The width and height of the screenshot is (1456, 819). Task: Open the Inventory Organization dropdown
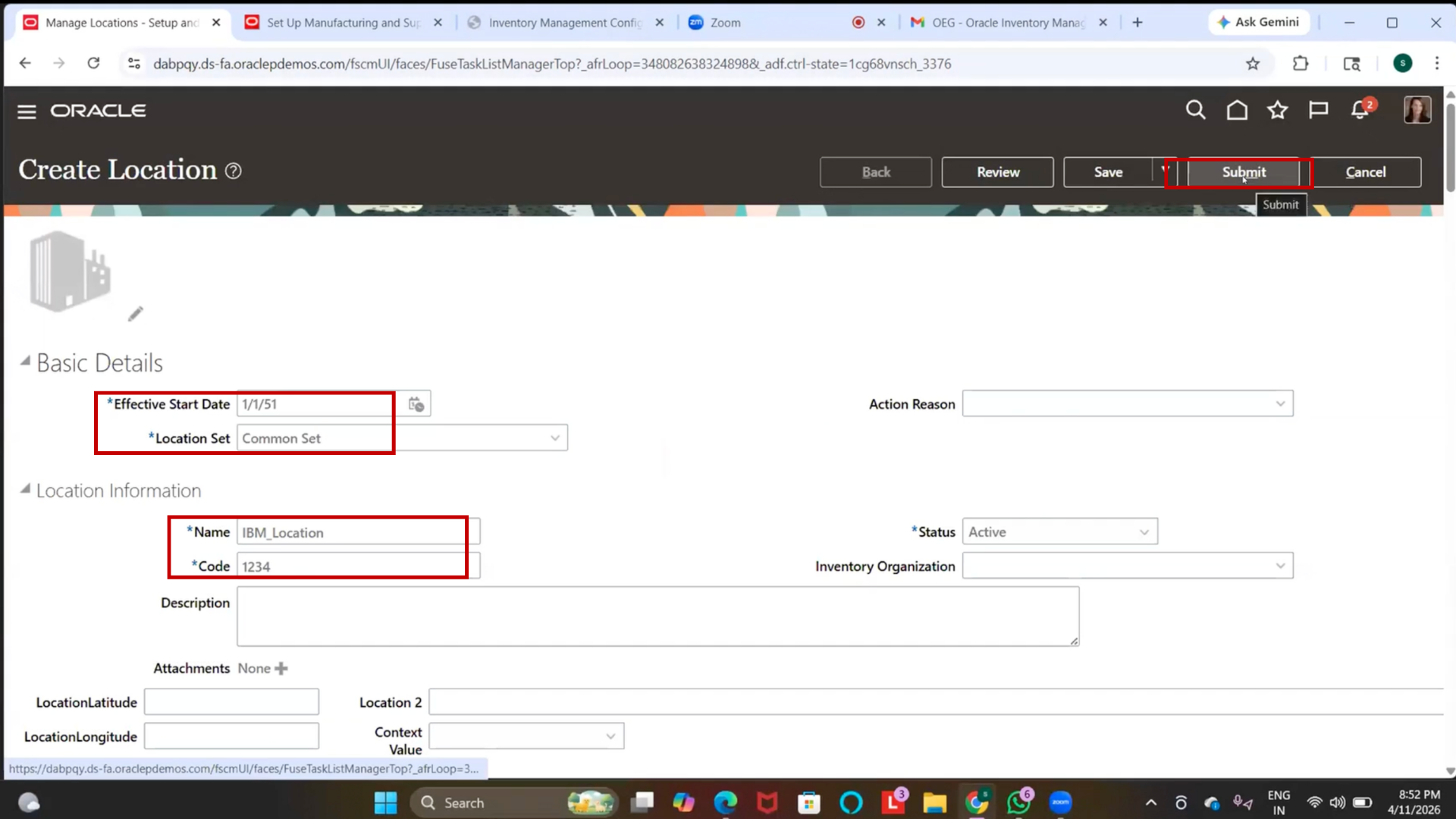[1280, 566]
